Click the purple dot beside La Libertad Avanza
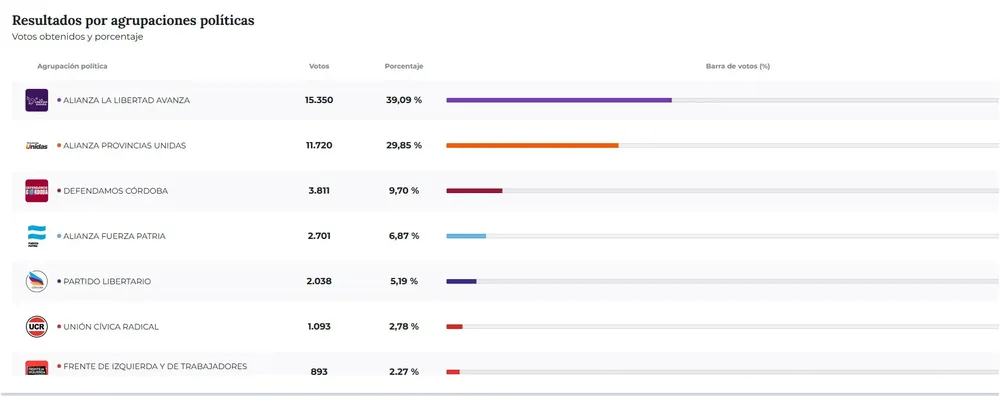Viewport: 1000px width, 402px height. click(x=59, y=100)
